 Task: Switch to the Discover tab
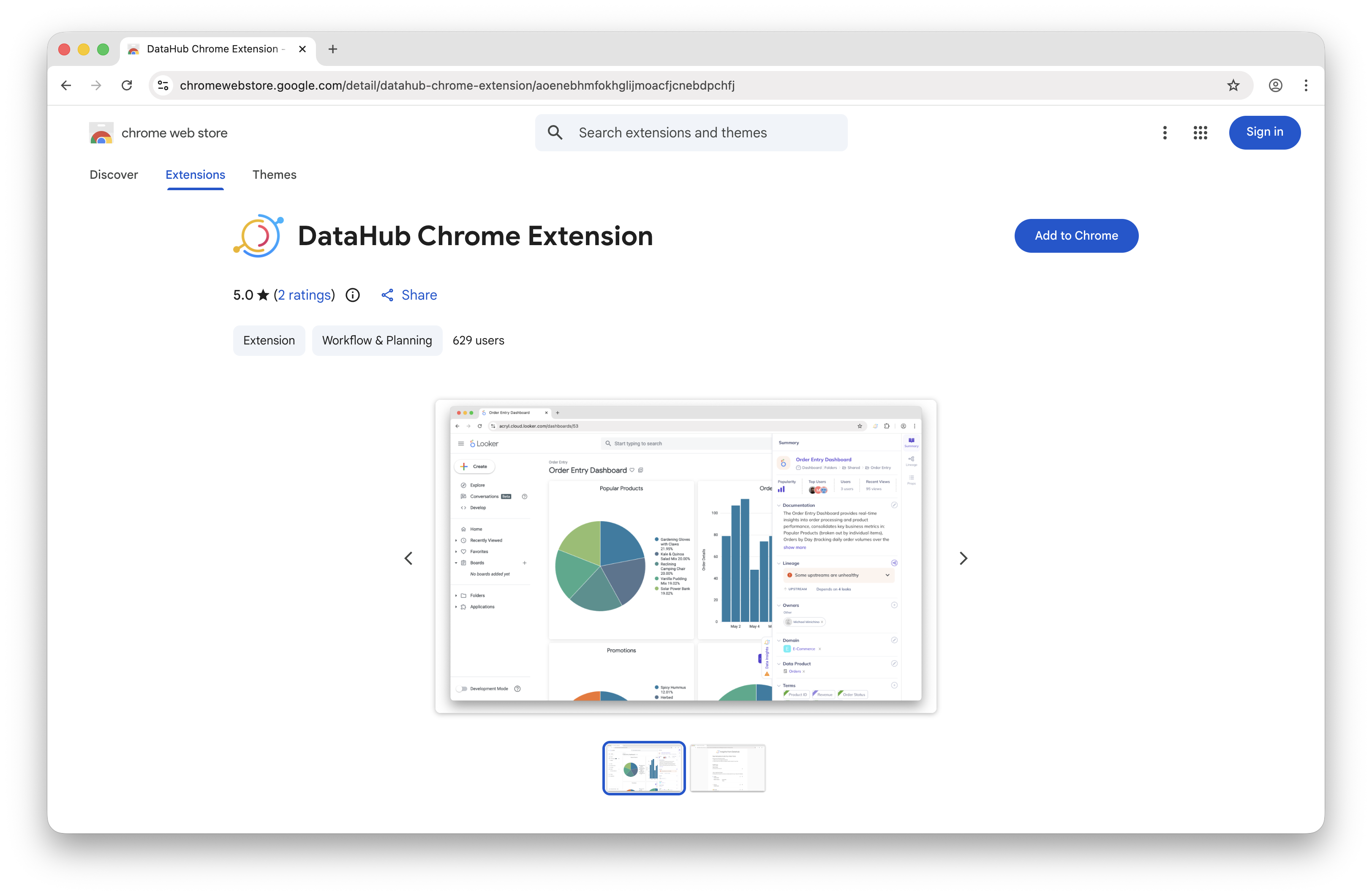point(114,175)
